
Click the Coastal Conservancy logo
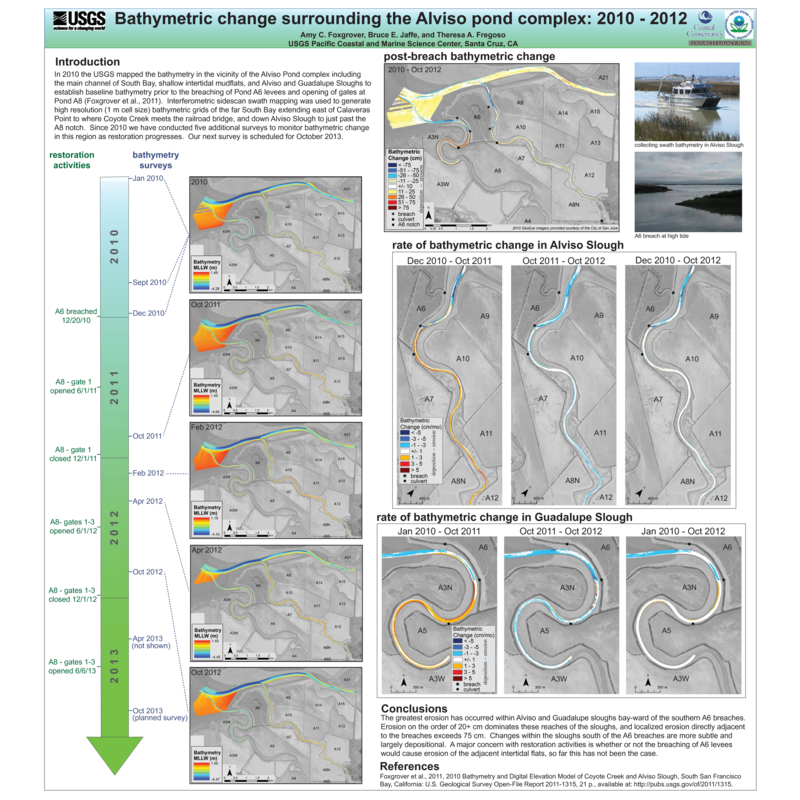[x=705, y=24]
